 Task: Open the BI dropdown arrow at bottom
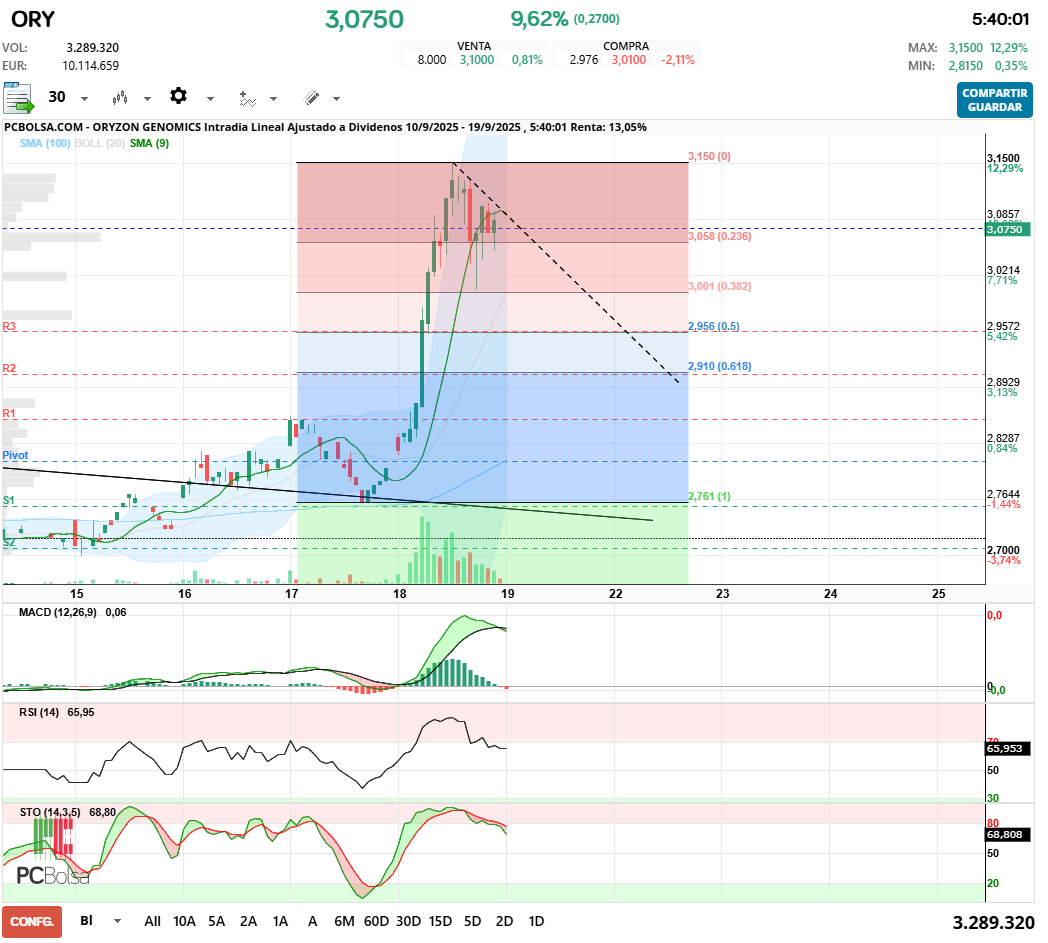click(x=118, y=921)
